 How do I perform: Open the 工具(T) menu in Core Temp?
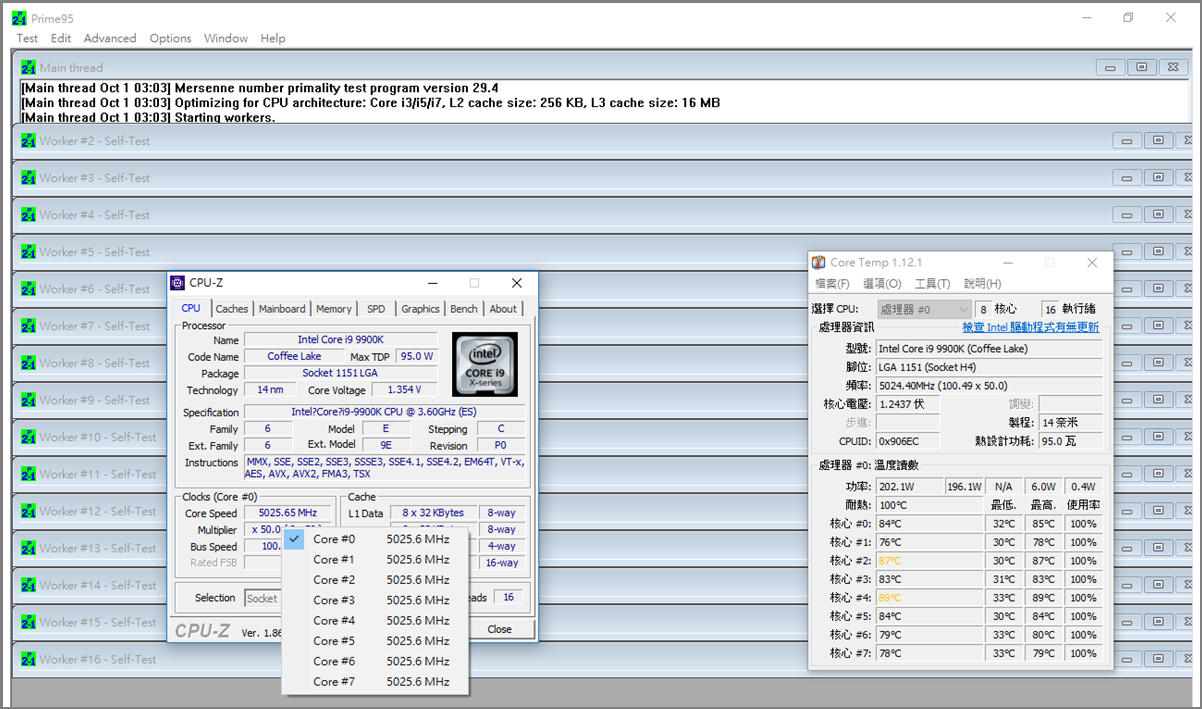pos(932,284)
